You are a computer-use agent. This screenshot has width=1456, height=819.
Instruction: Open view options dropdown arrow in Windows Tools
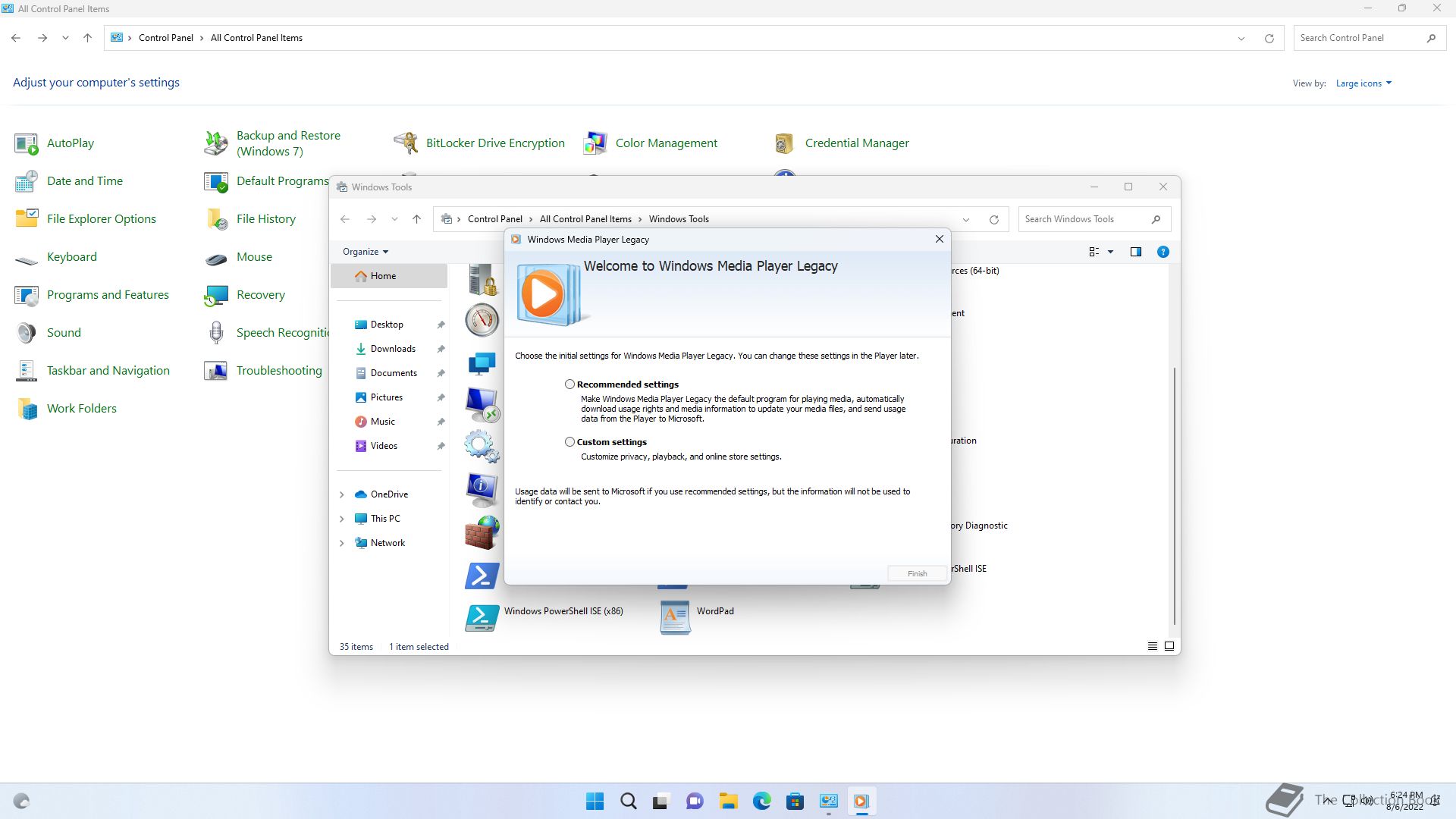(1110, 252)
